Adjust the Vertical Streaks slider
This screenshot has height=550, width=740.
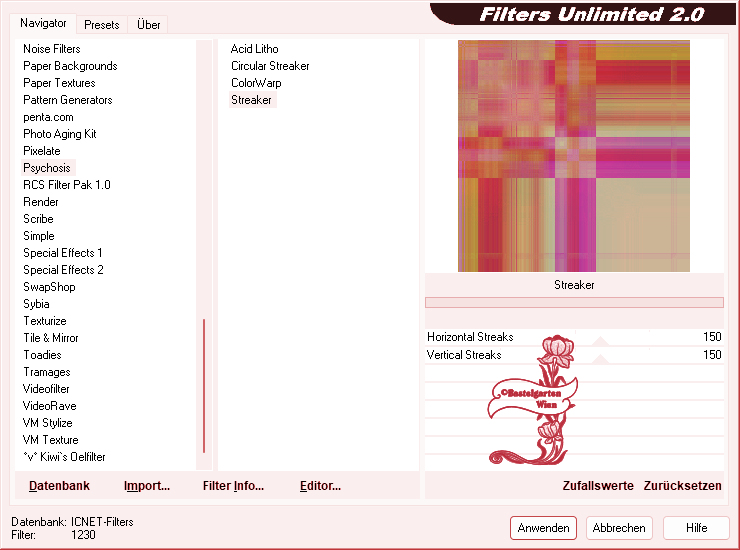click(600, 358)
